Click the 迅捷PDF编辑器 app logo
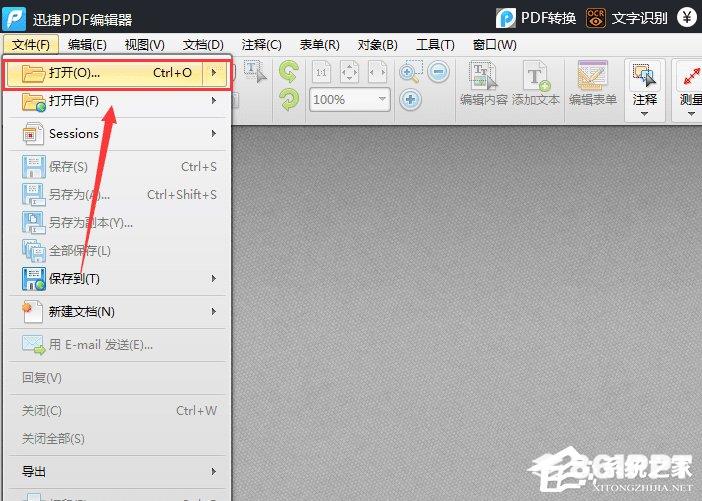Viewport: 702px width, 501px height. 14,19
